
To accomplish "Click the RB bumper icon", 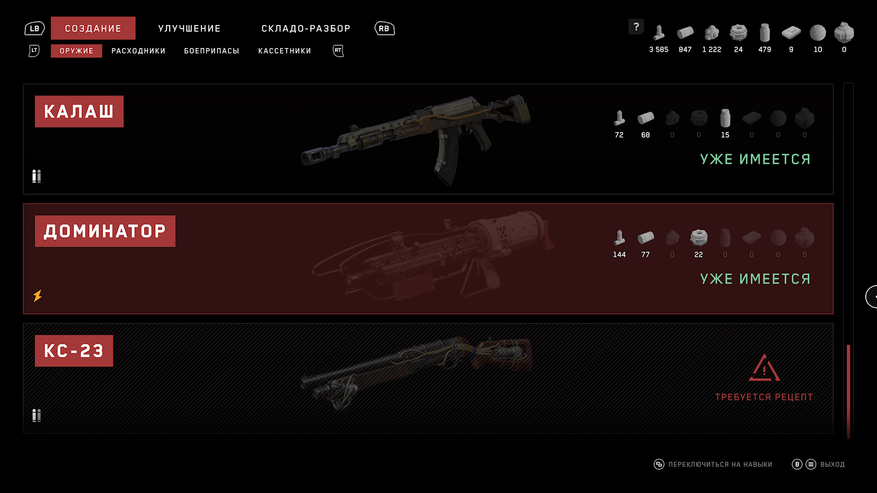I will point(384,28).
